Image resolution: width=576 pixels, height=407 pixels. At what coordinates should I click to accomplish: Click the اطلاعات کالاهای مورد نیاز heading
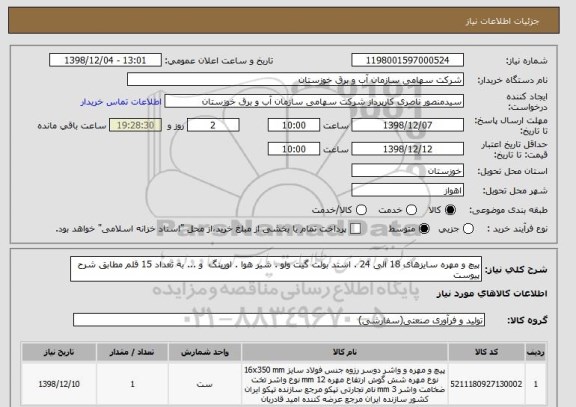pos(492,293)
